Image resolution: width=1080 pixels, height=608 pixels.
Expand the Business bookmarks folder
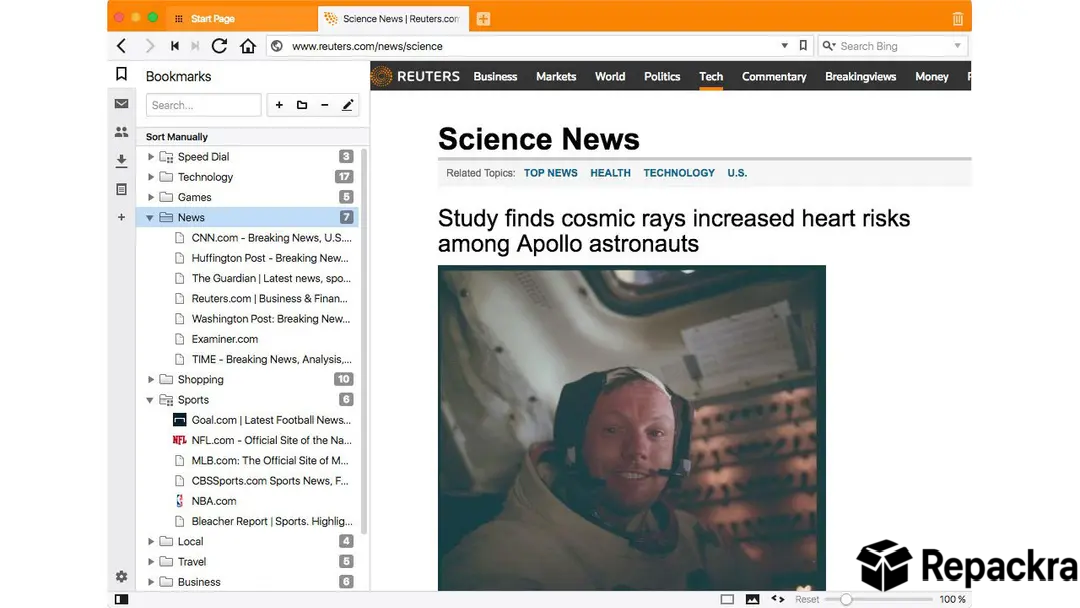[151, 582]
